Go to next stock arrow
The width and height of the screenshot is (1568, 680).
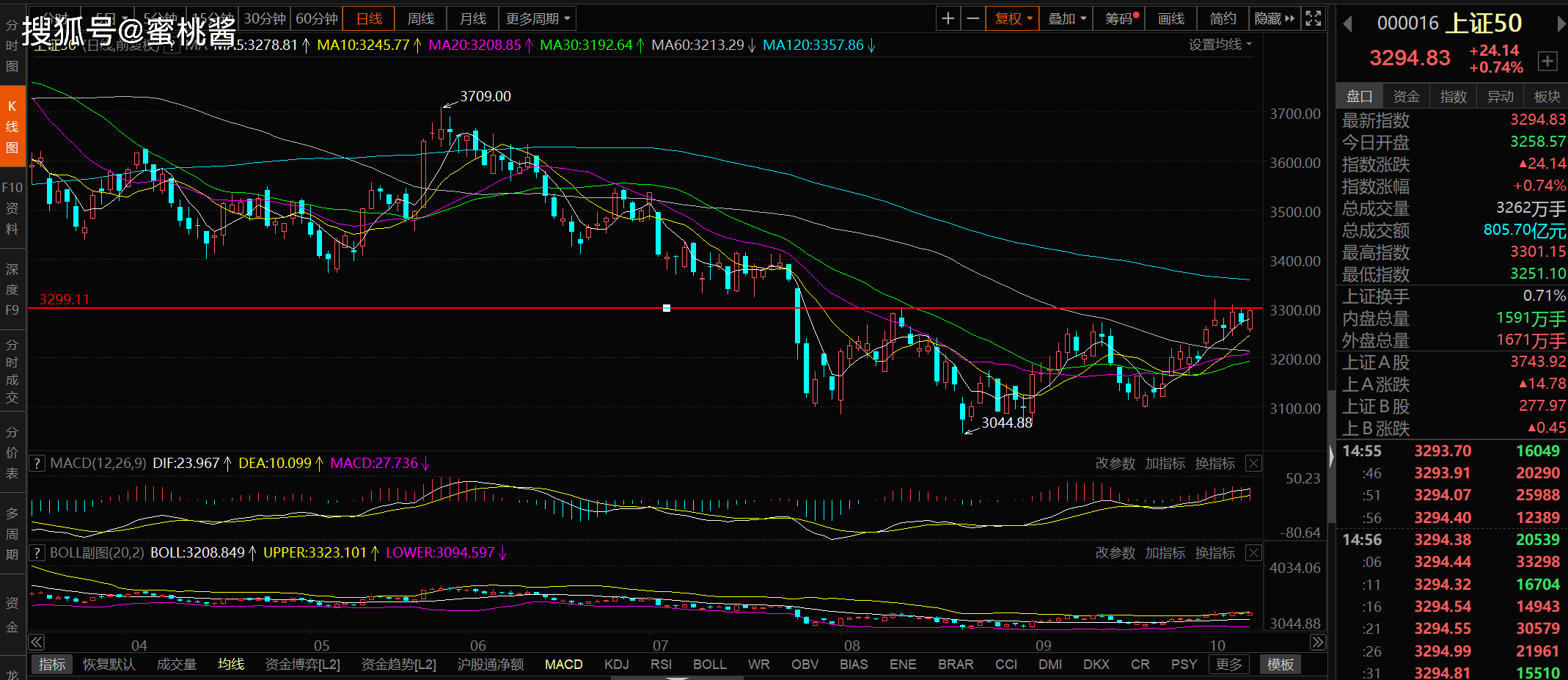click(1561, 24)
